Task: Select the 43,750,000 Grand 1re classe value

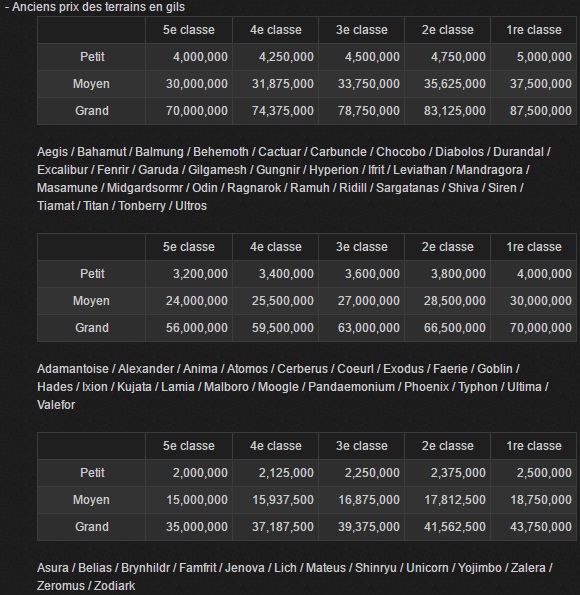Action: (x=541, y=527)
